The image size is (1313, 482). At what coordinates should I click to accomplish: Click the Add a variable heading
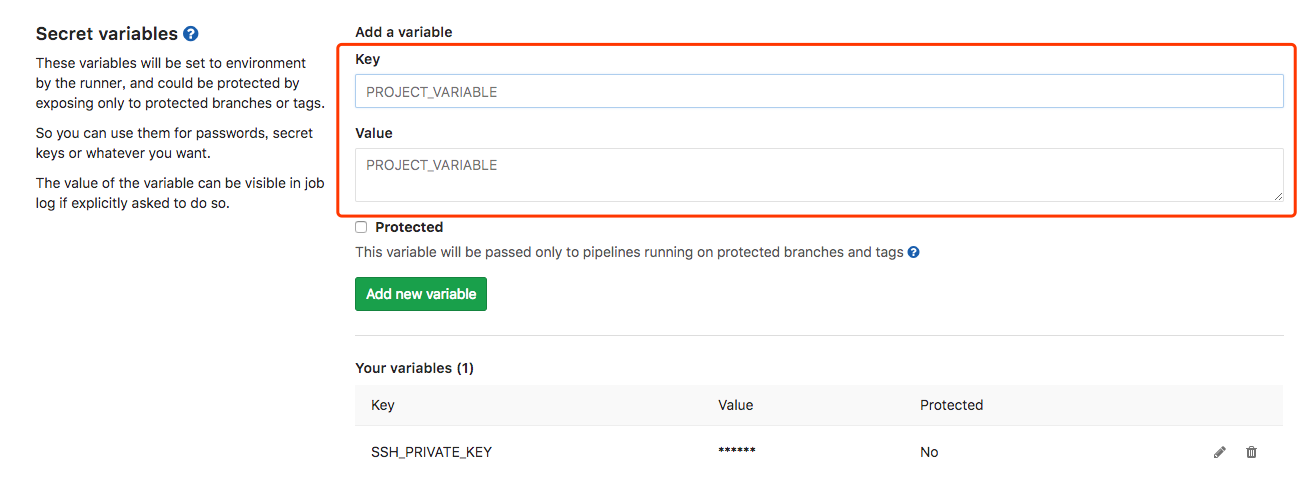(x=404, y=32)
